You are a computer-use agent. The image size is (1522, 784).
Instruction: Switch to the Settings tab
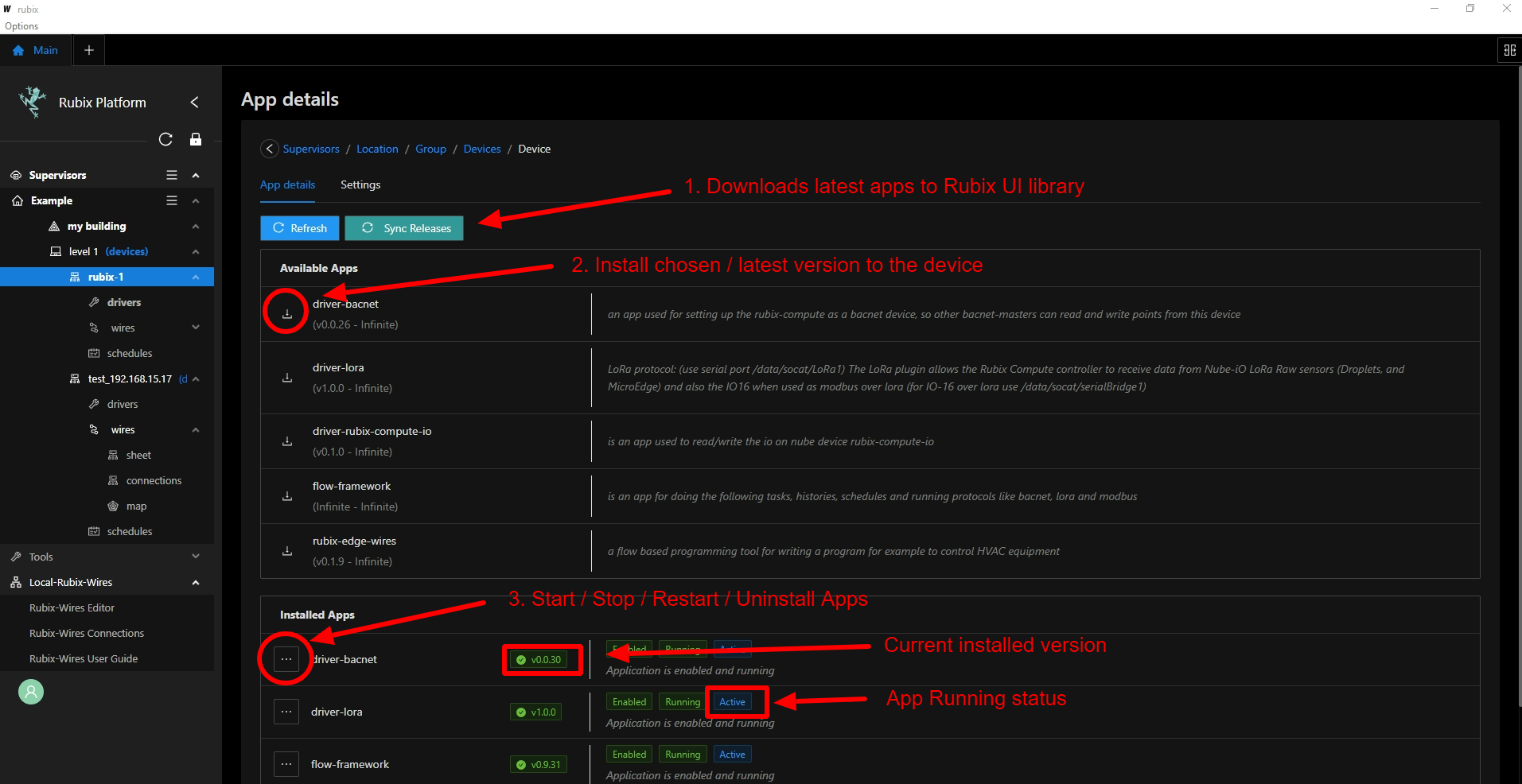360,184
